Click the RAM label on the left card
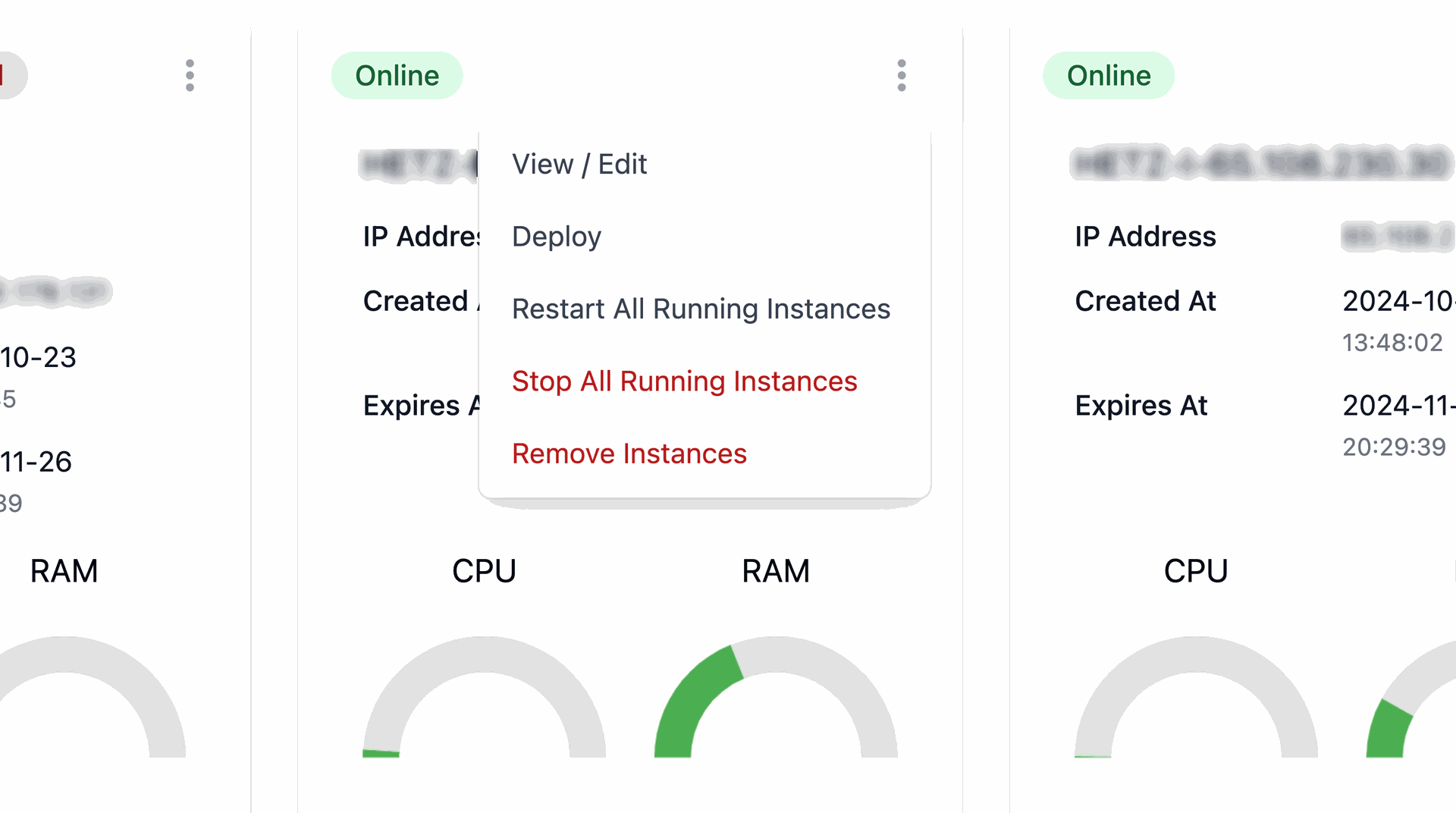1456x813 pixels. coord(64,571)
